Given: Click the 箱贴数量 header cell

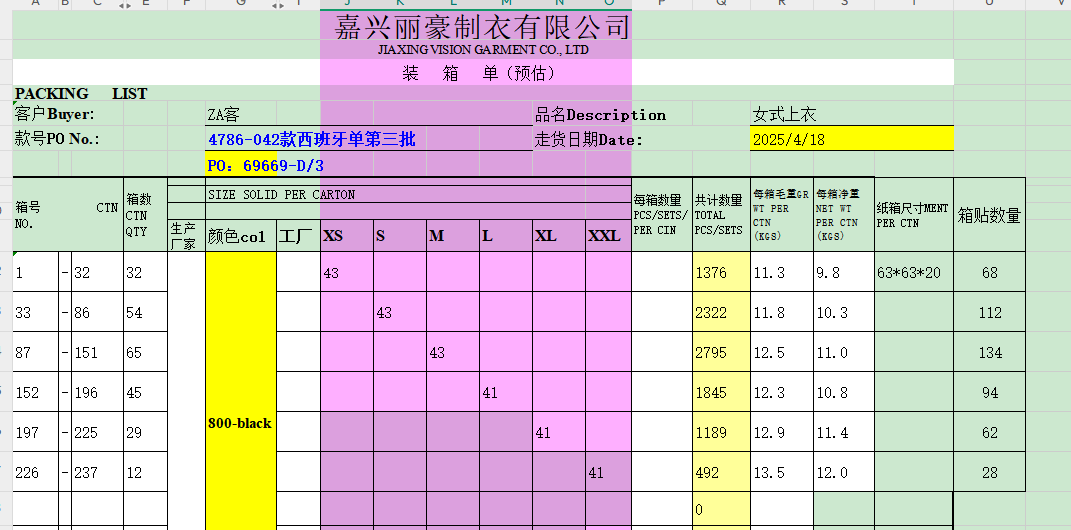Looking at the screenshot, I should click(989, 215).
